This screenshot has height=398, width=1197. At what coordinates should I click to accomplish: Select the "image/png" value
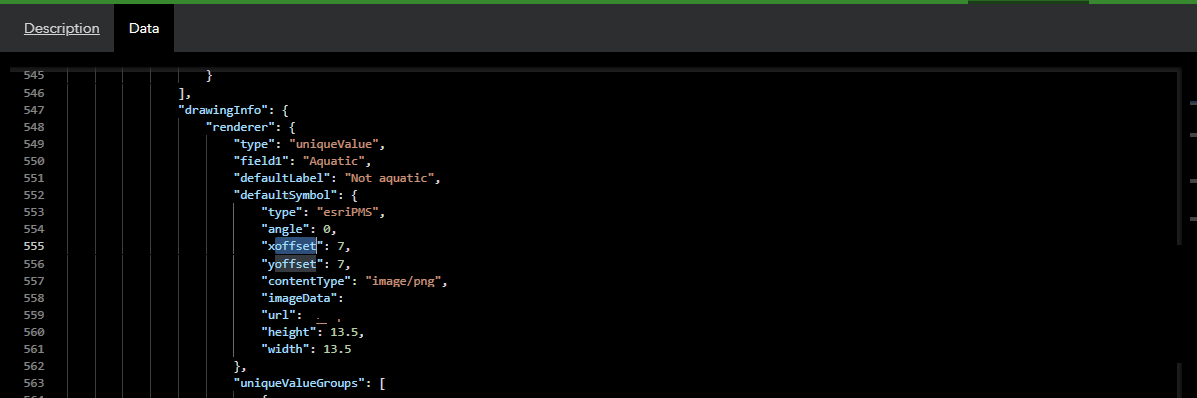click(403, 280)
